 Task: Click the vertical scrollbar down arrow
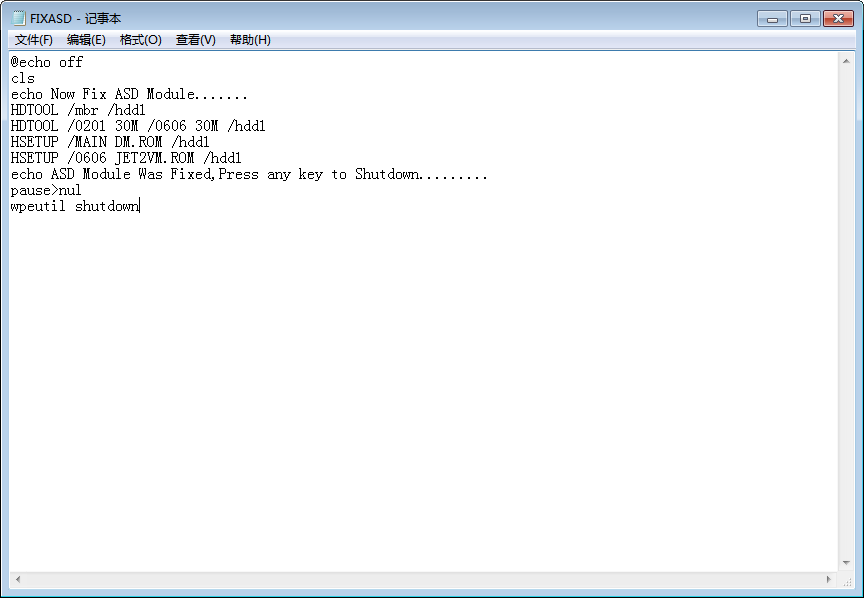(846, 563)
